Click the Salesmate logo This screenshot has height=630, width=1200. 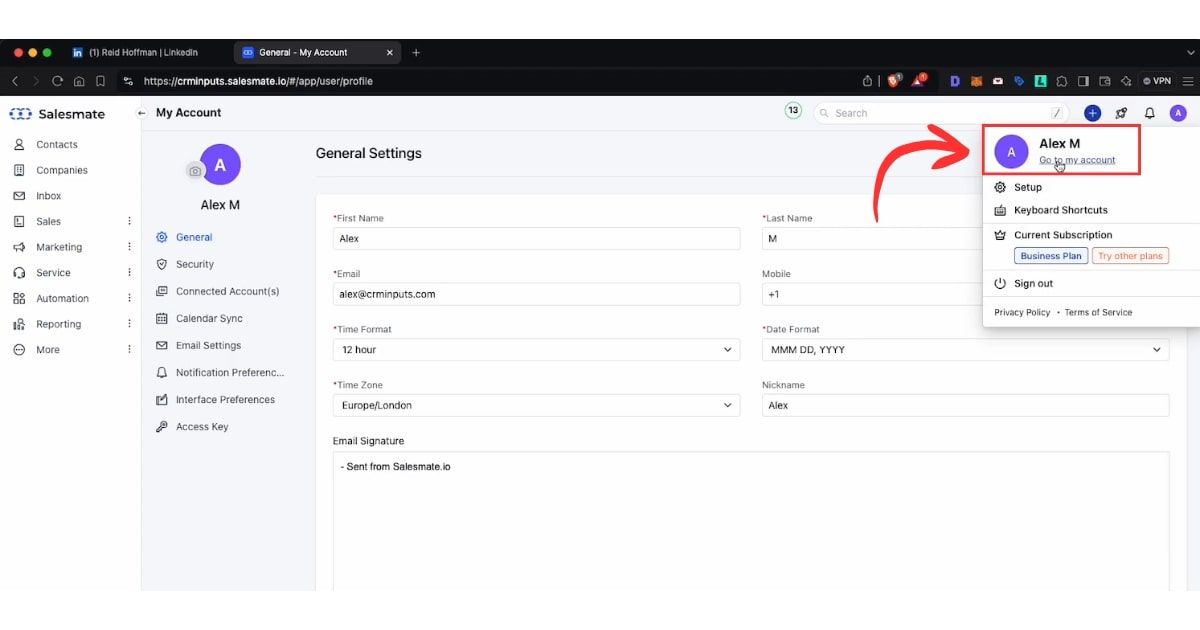coord(57,114)
